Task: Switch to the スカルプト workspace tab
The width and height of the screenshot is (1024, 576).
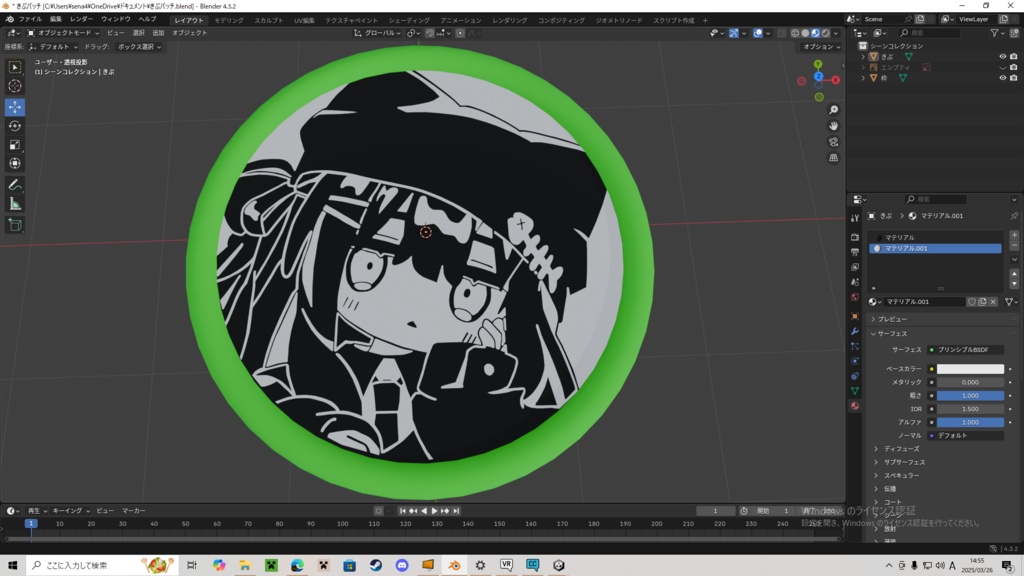Action: point(269,20)
